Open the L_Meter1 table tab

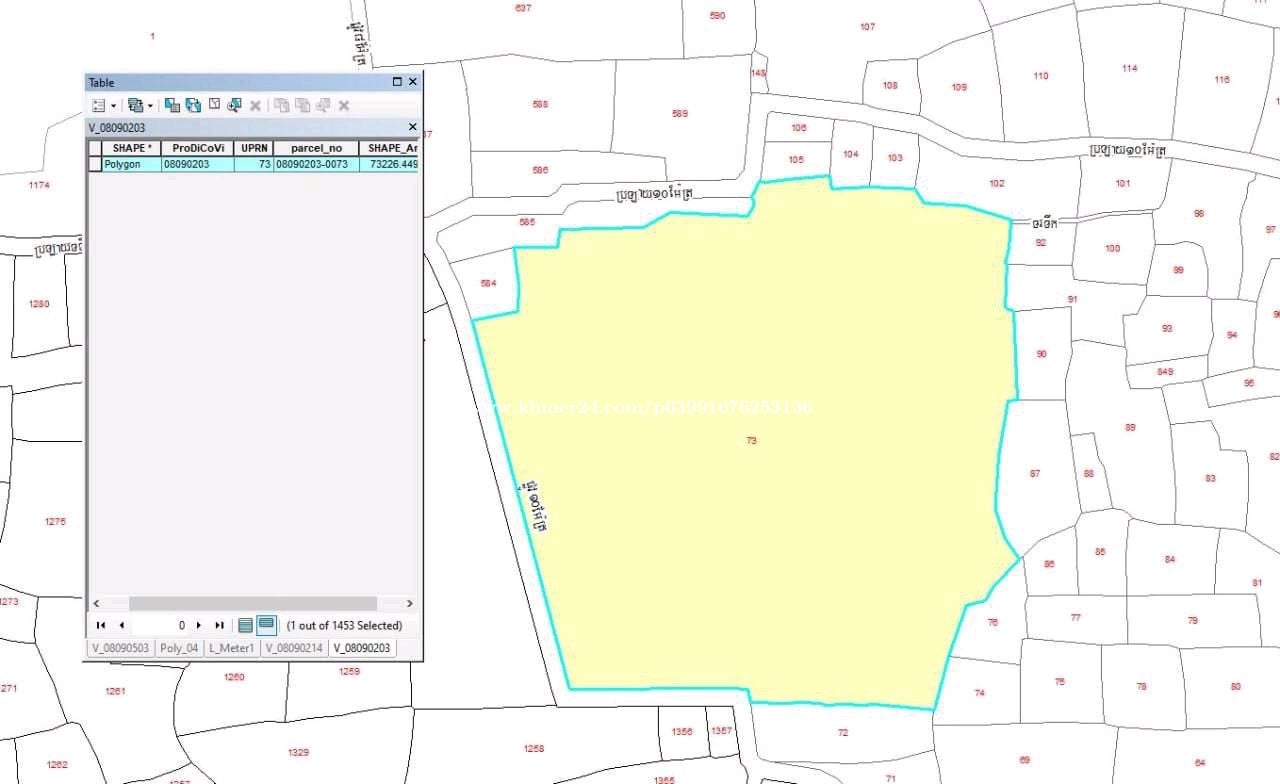[232, 648]
